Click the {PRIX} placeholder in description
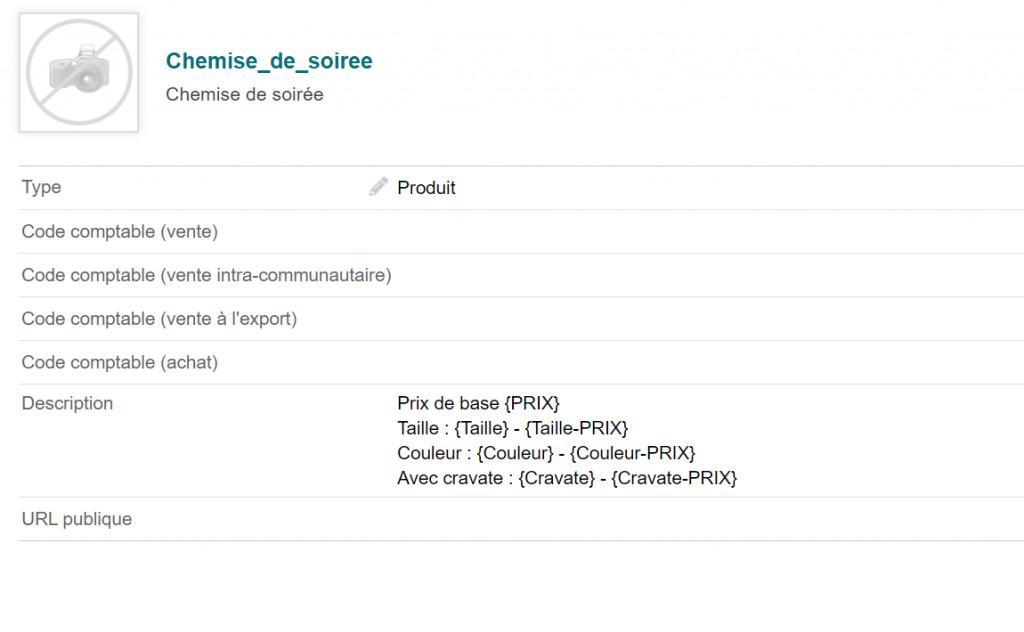 coord(532,404)
